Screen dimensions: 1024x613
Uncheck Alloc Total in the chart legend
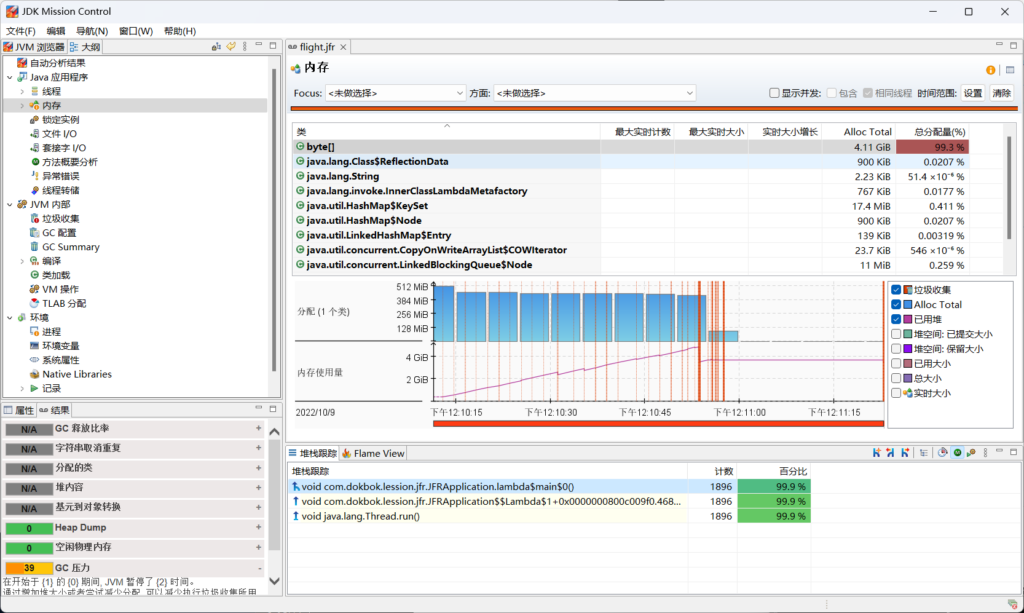pos(896,304)
